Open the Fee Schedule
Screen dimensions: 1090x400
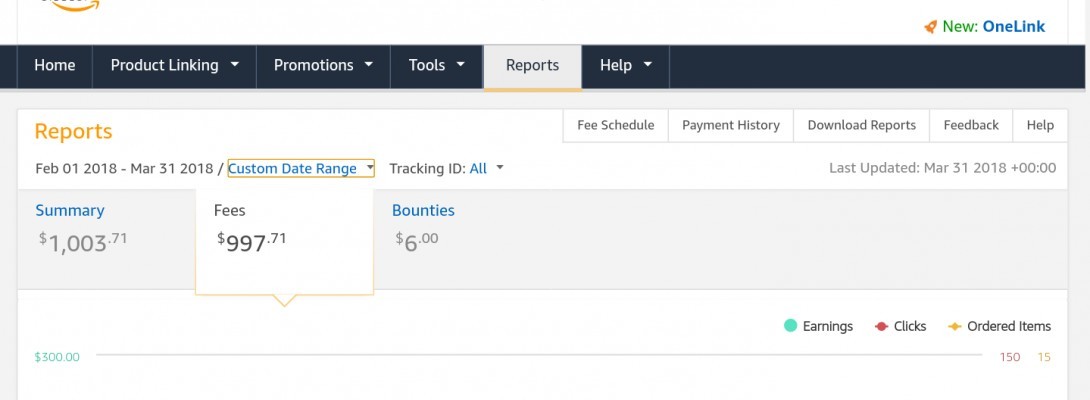pos(616,125)
